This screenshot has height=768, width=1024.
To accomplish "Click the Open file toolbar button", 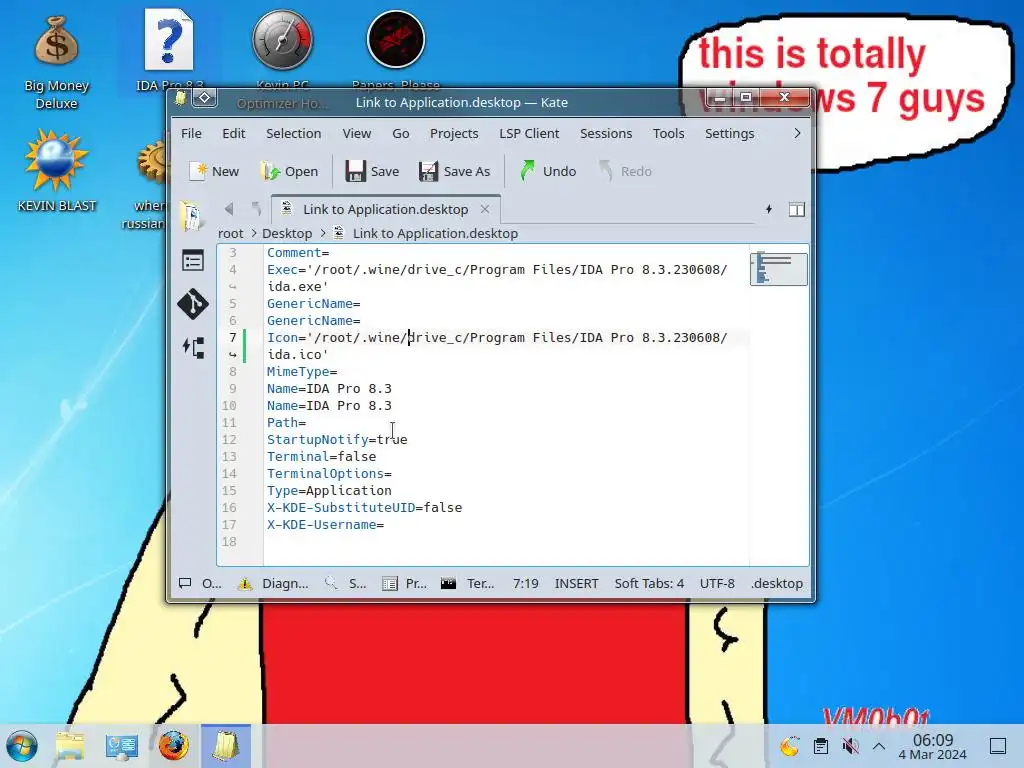I will point(289,171).
